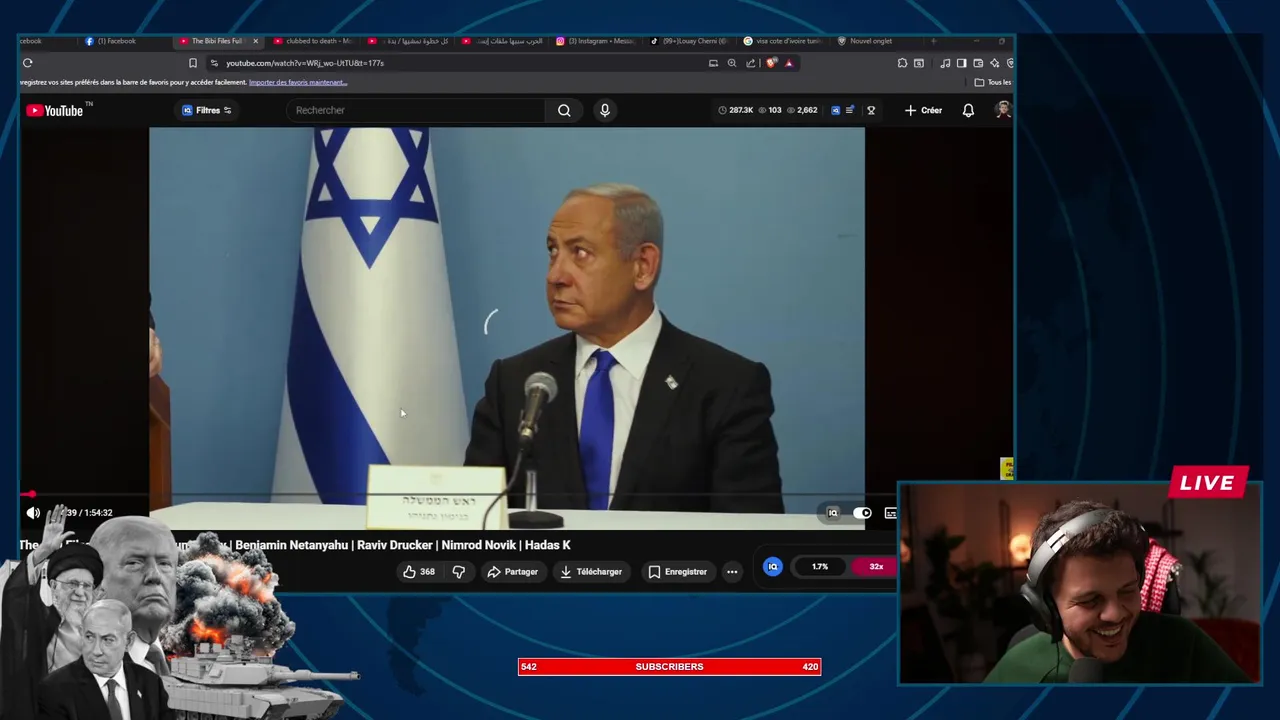Share this page via address bar icon
This screenshot has height=720, width=1280.
751,63
